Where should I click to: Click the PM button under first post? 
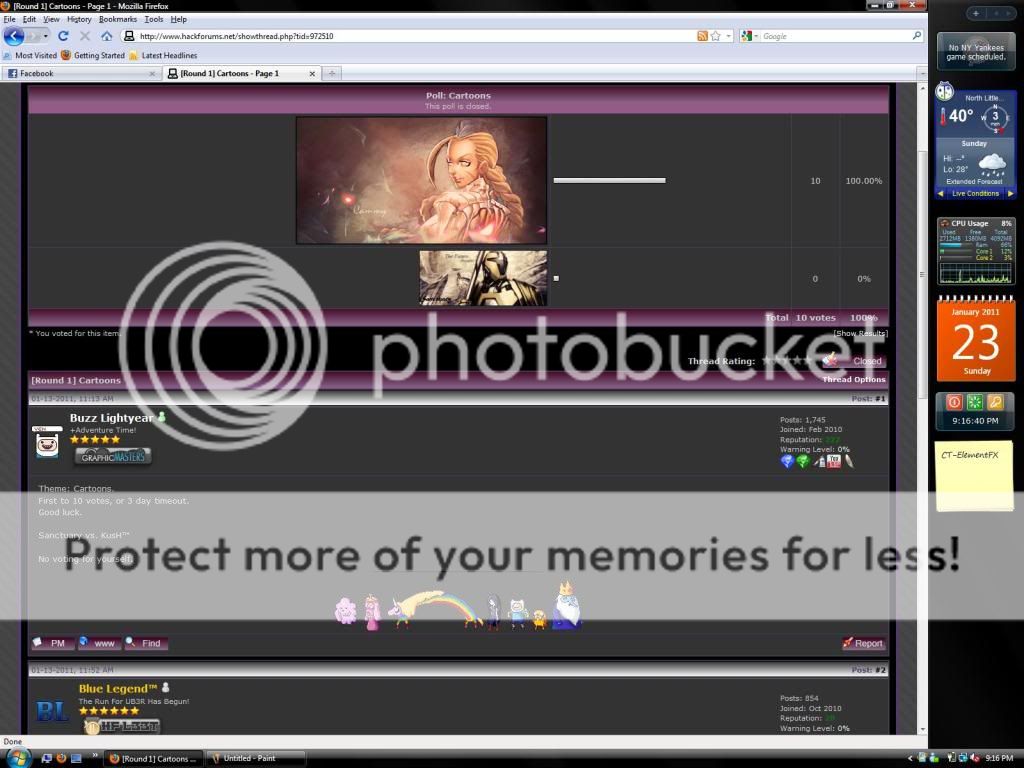tap(52, 643)
